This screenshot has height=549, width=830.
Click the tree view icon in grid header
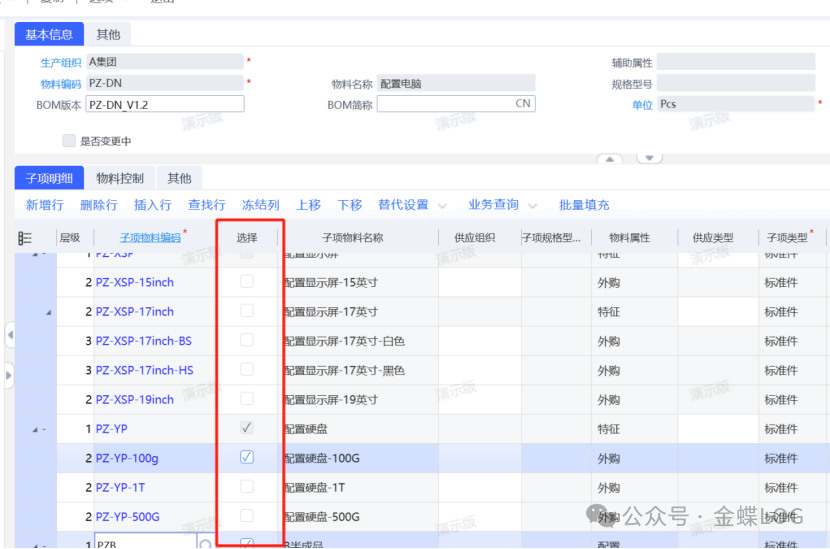point(25,238)
